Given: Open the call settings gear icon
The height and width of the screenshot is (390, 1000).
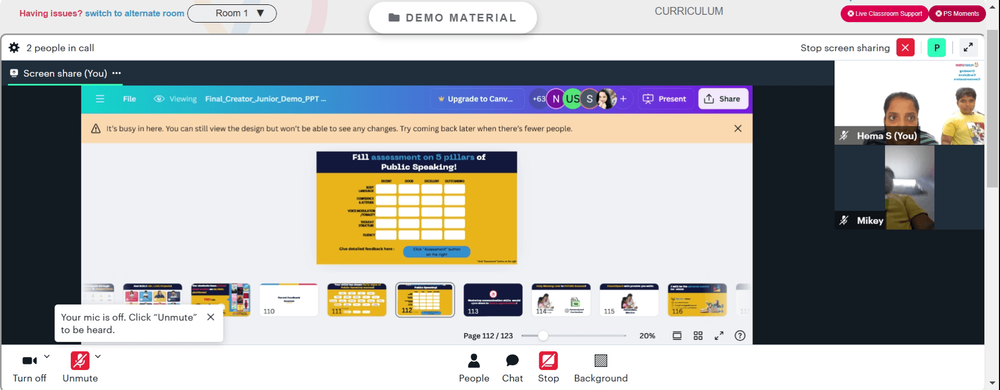Looking at the screenshot, I should point(14,48).
